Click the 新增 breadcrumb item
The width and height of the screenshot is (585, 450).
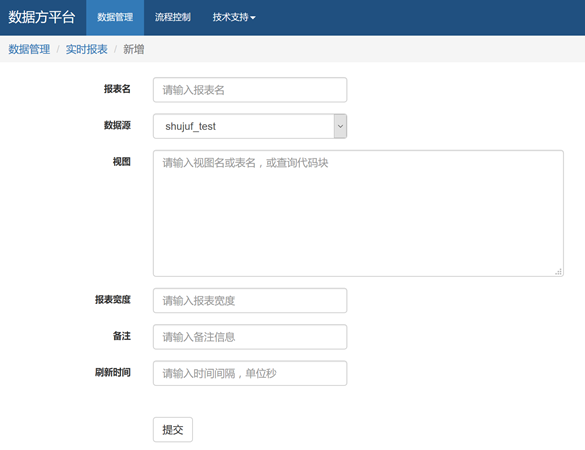(x=134, y=49)
